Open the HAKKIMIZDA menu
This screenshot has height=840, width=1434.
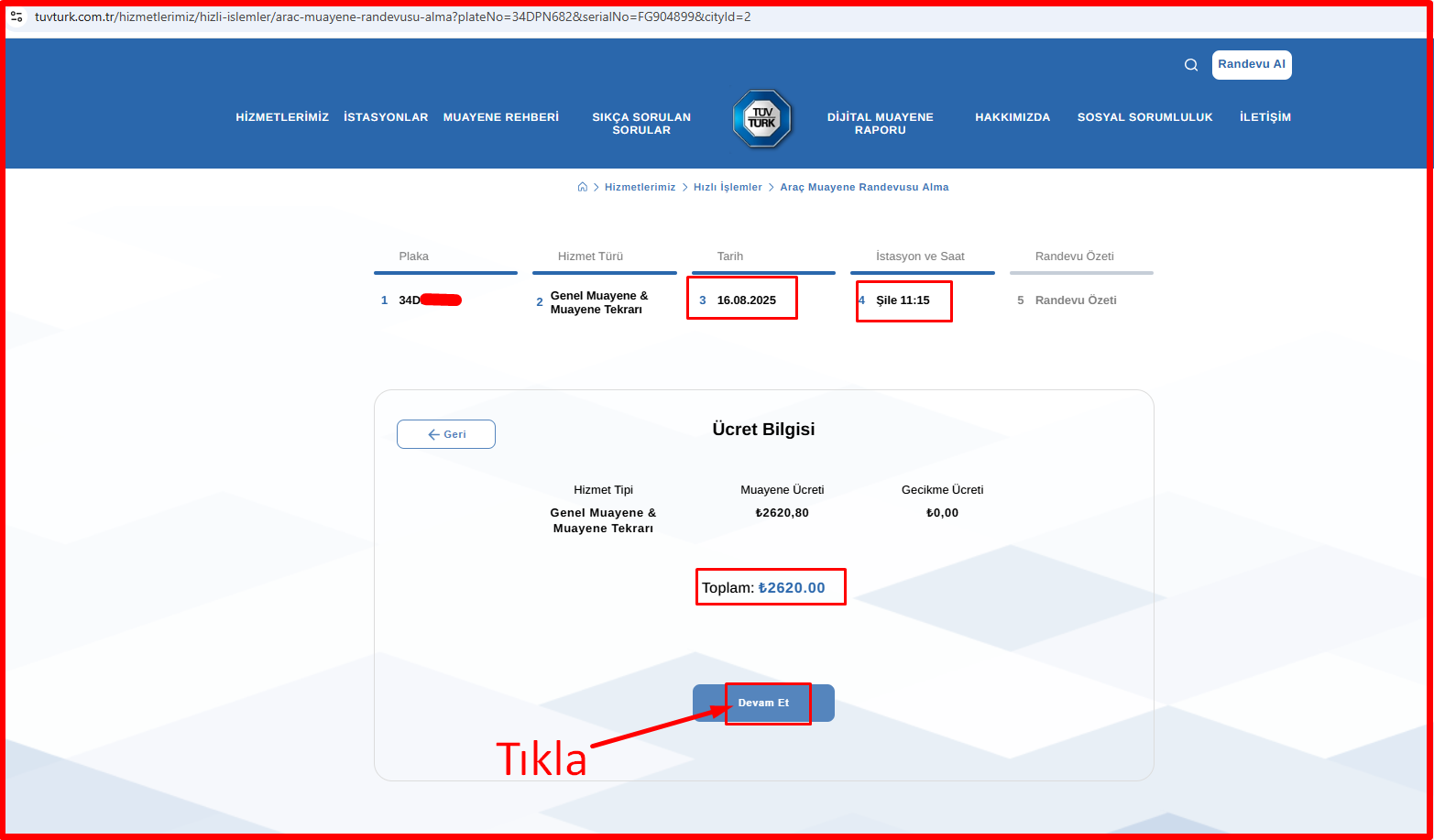pos(1013,117)
